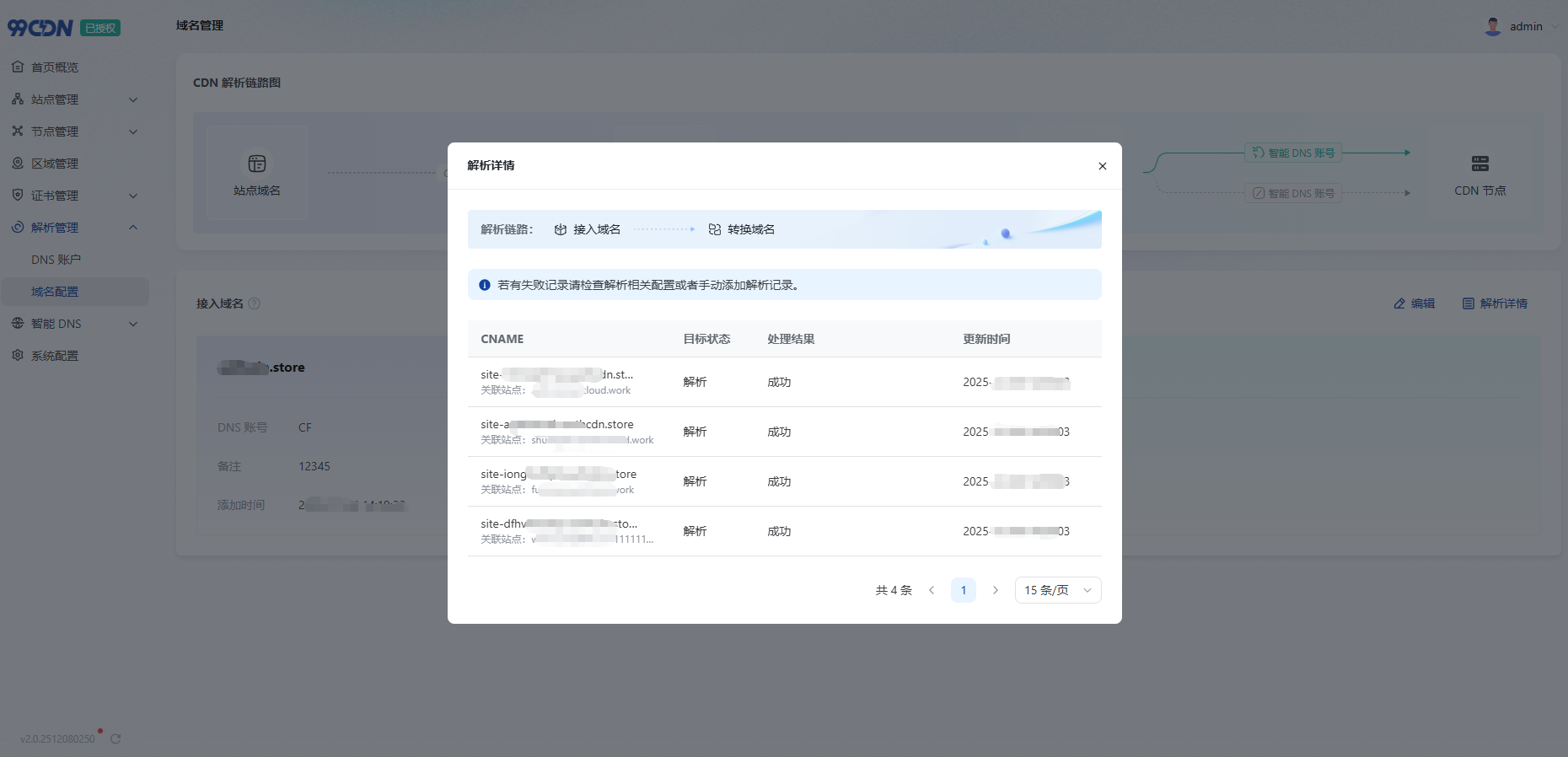
Task: Click the 解析详情 button on the right
Action: [x=1495, y=303]
